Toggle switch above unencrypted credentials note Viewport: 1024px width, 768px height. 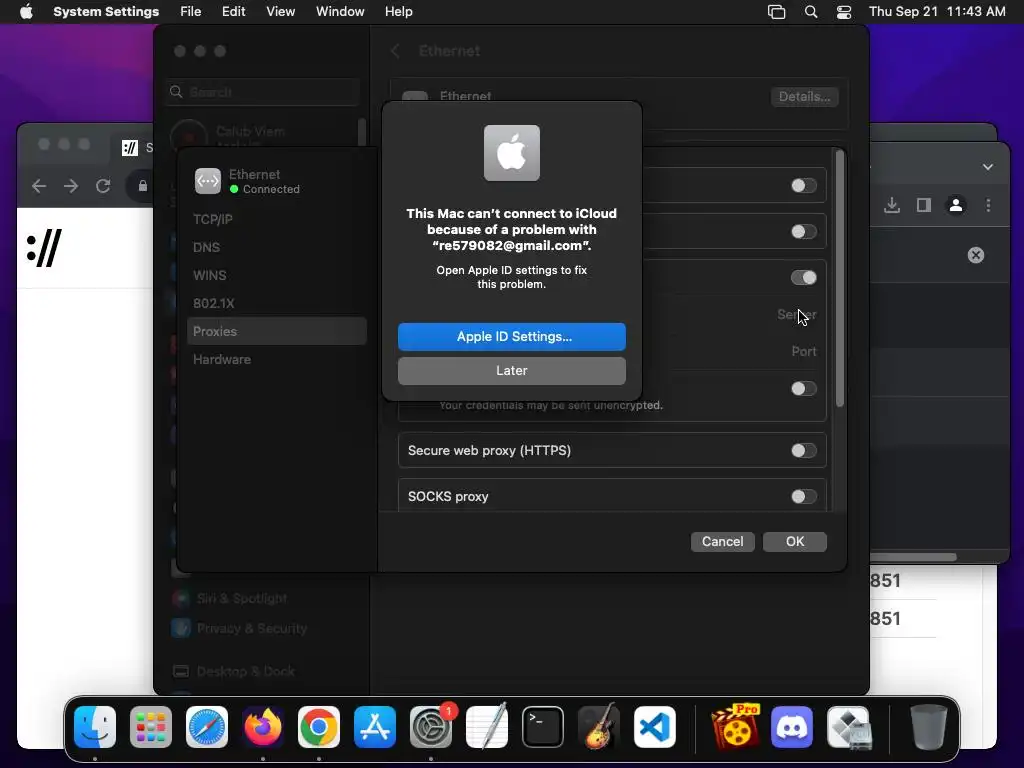pyautogui.click(x=803, y=389)
